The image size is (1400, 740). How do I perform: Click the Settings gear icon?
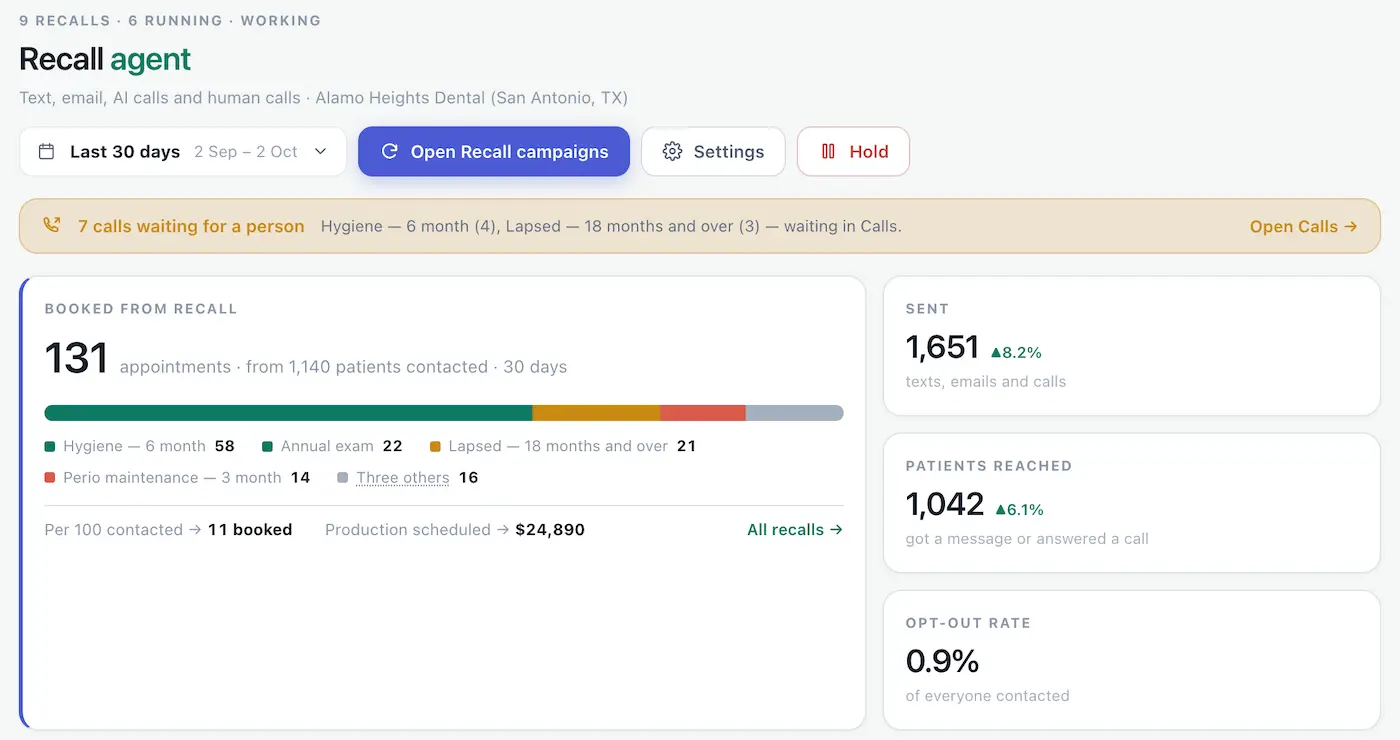point(673,152)
